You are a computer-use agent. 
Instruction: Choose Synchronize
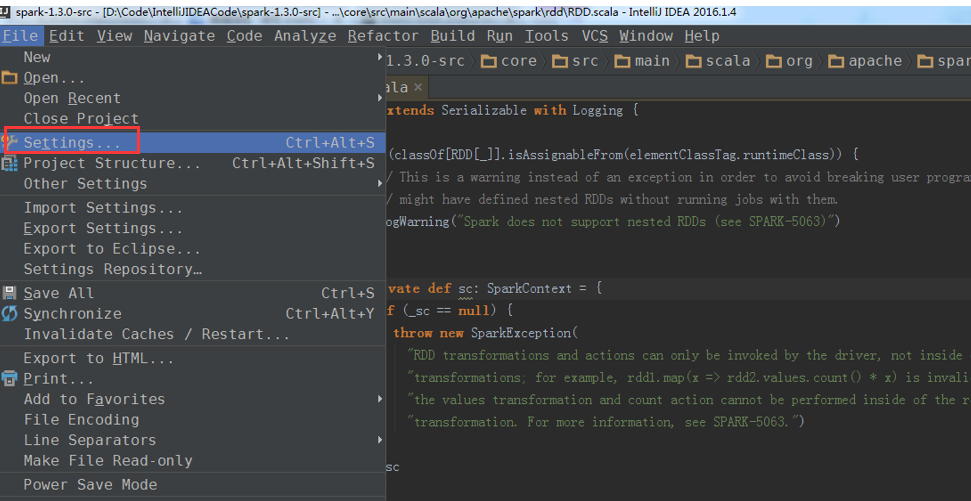click(193, 314)
